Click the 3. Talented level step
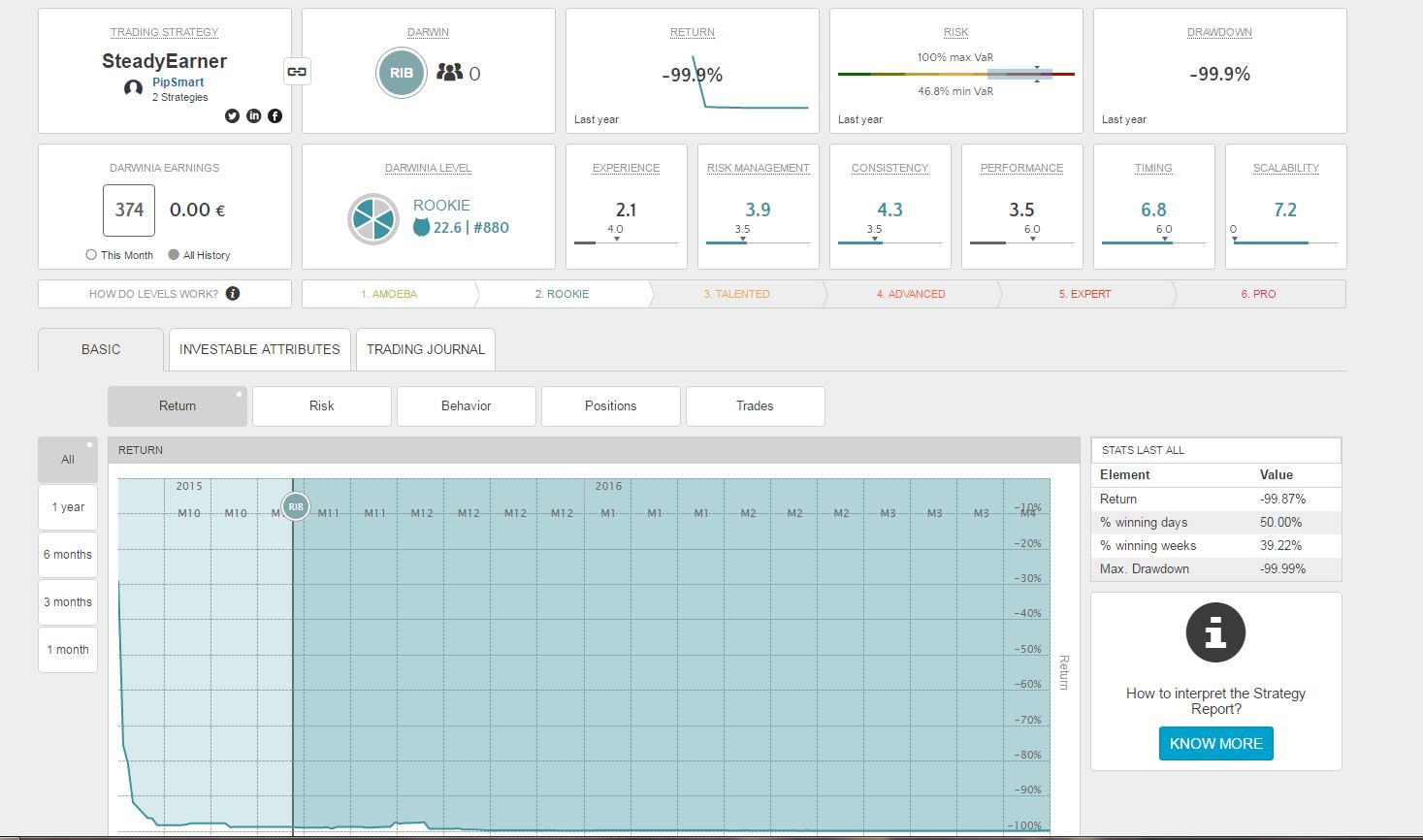This screenshot has height=840, width=1423. 736,294
